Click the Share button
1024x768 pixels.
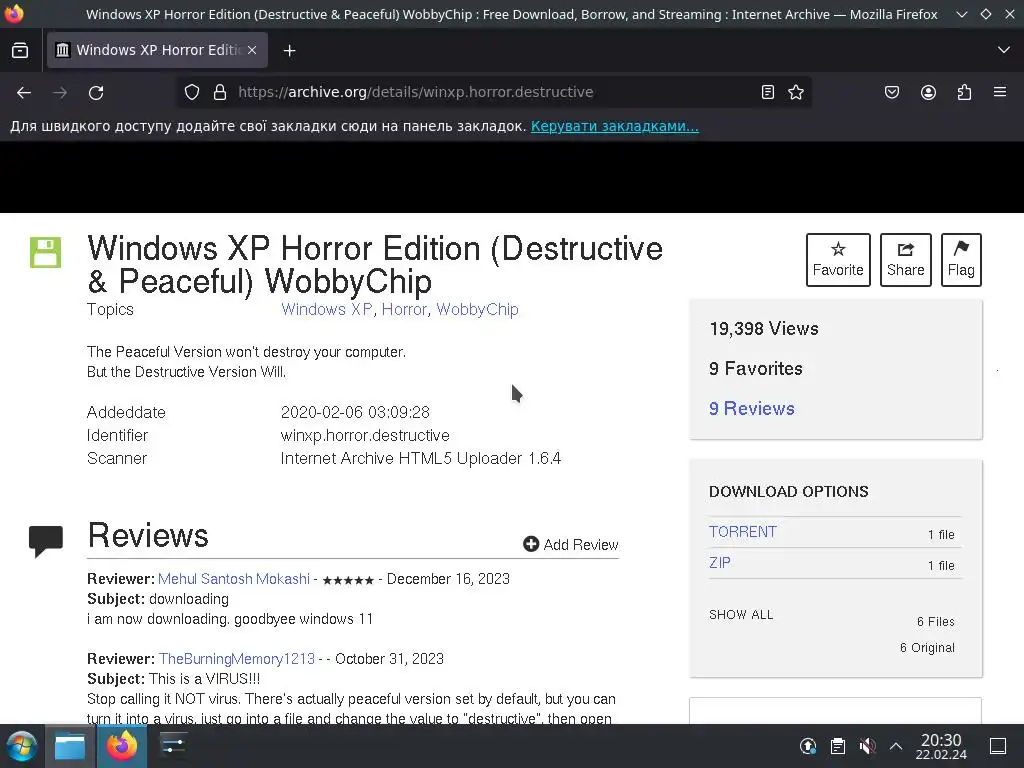tap(905, 260)
